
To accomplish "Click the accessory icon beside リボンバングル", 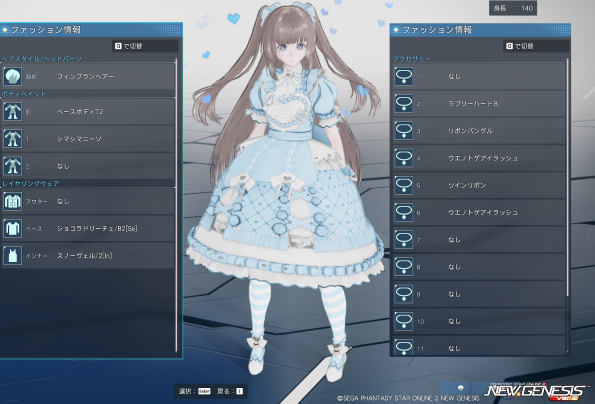I will pyautogui.click(x=404, y=131).
